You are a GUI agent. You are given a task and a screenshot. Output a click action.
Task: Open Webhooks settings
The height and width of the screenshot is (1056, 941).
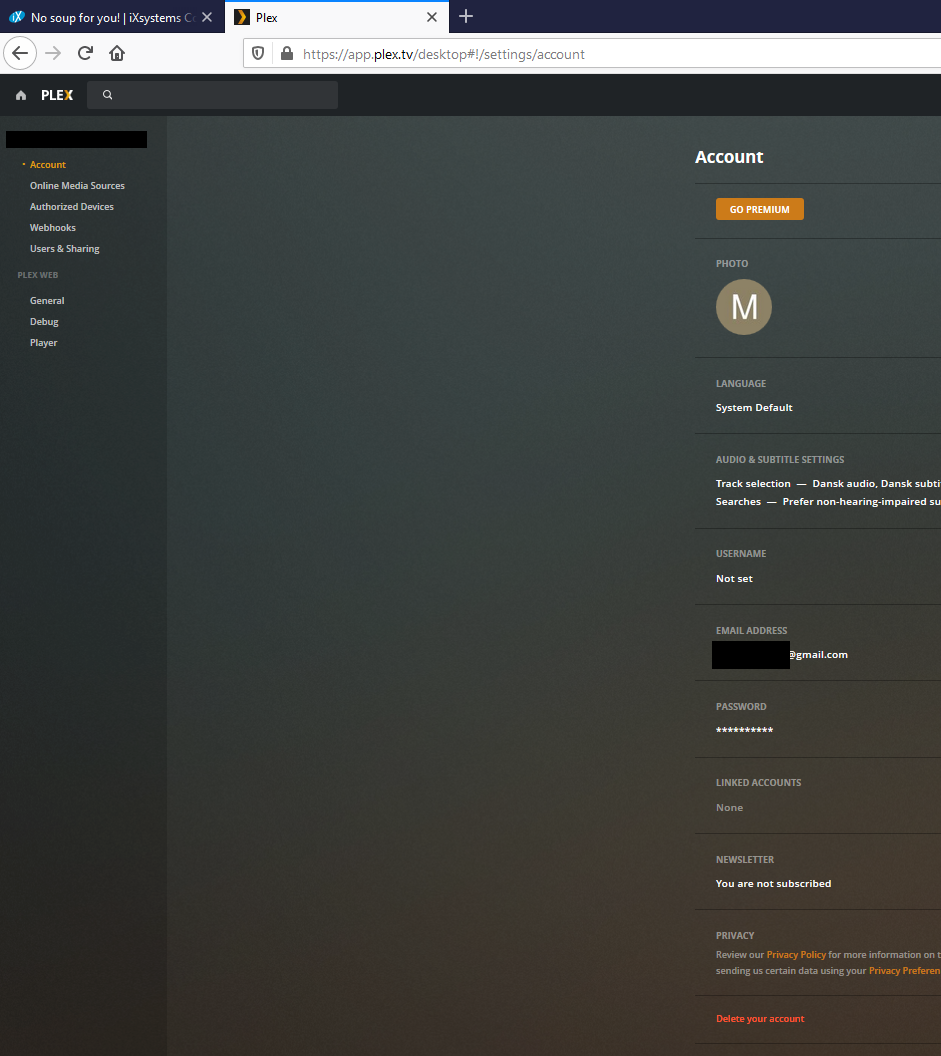point(53,228)
